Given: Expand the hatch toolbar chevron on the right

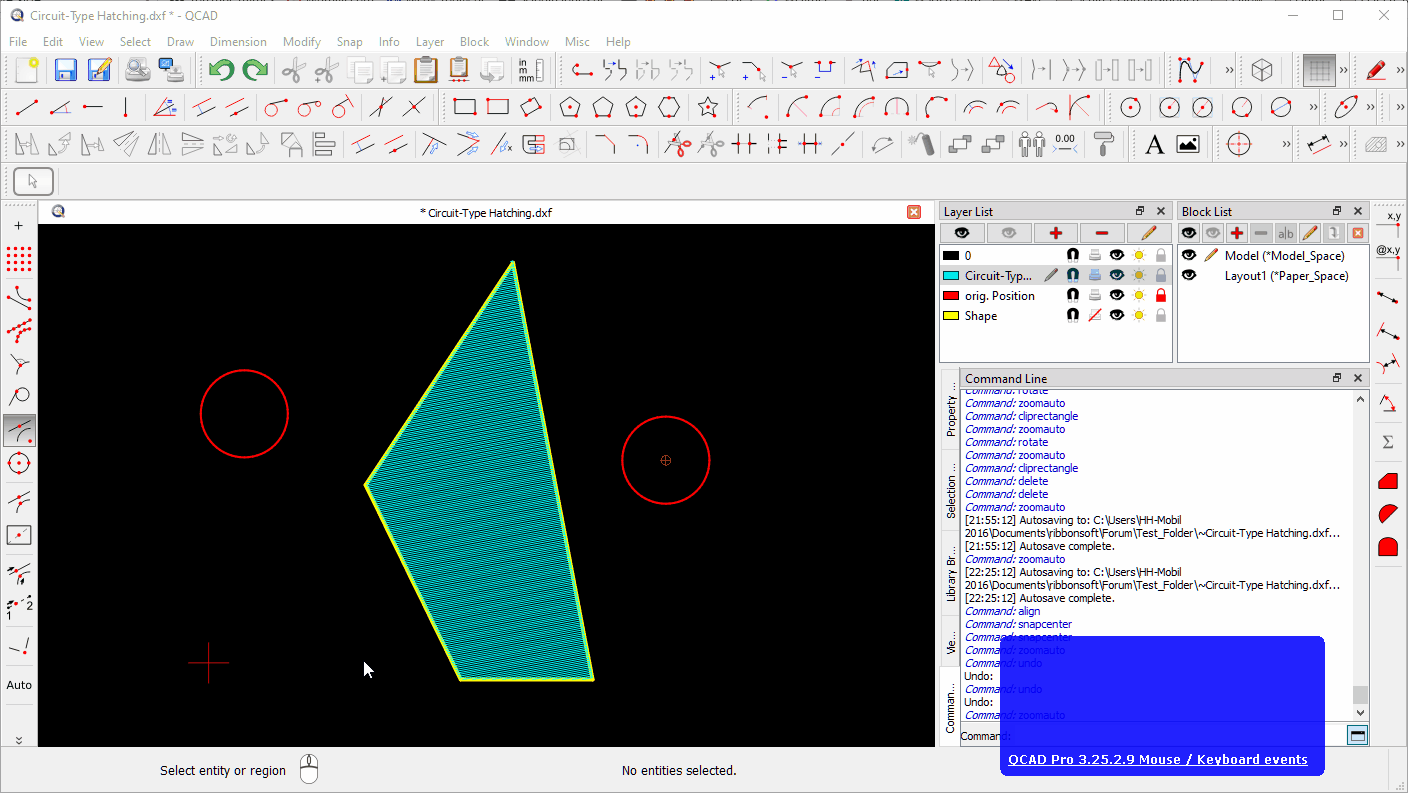Looking at the screenshot, I should point(1400,143).
